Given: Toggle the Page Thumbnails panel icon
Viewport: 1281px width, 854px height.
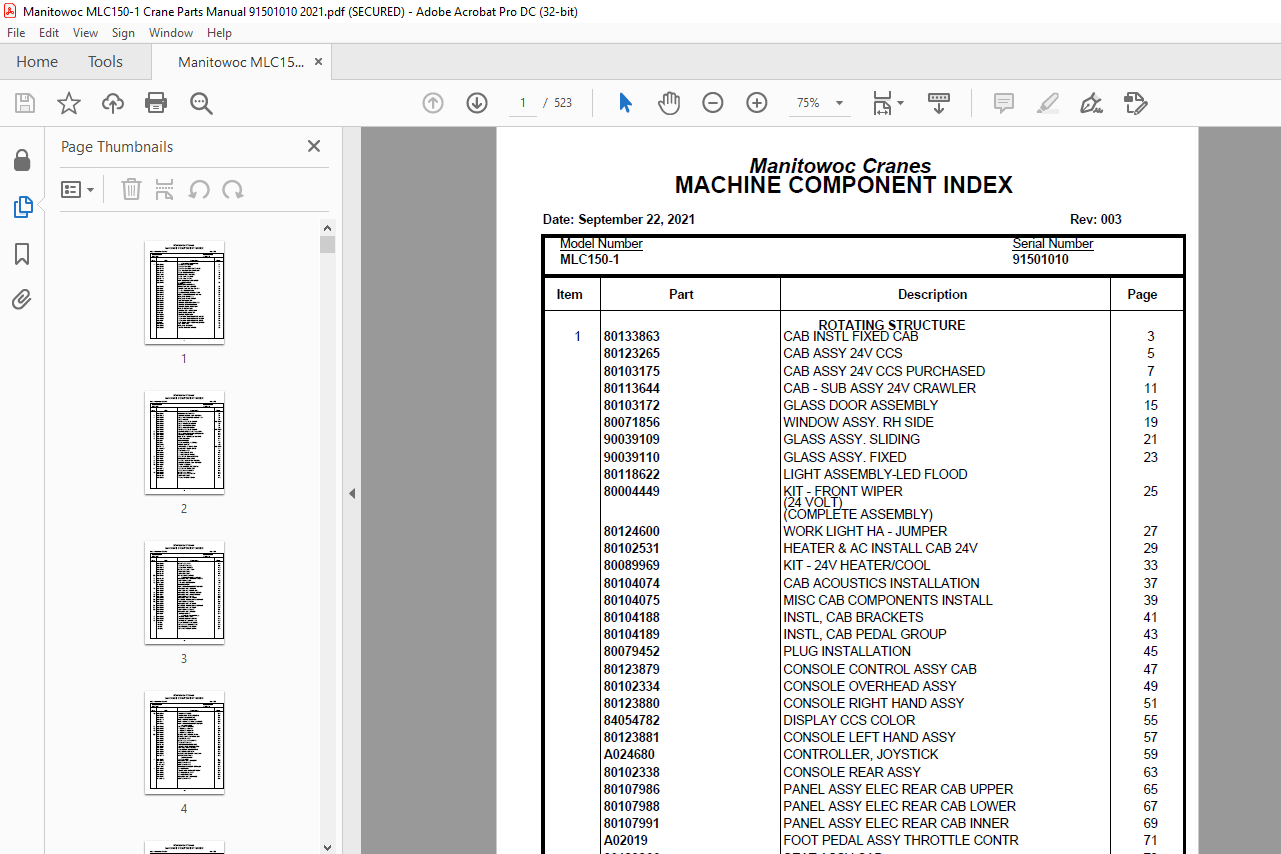Looking at the screenshot, I should 22,207.
